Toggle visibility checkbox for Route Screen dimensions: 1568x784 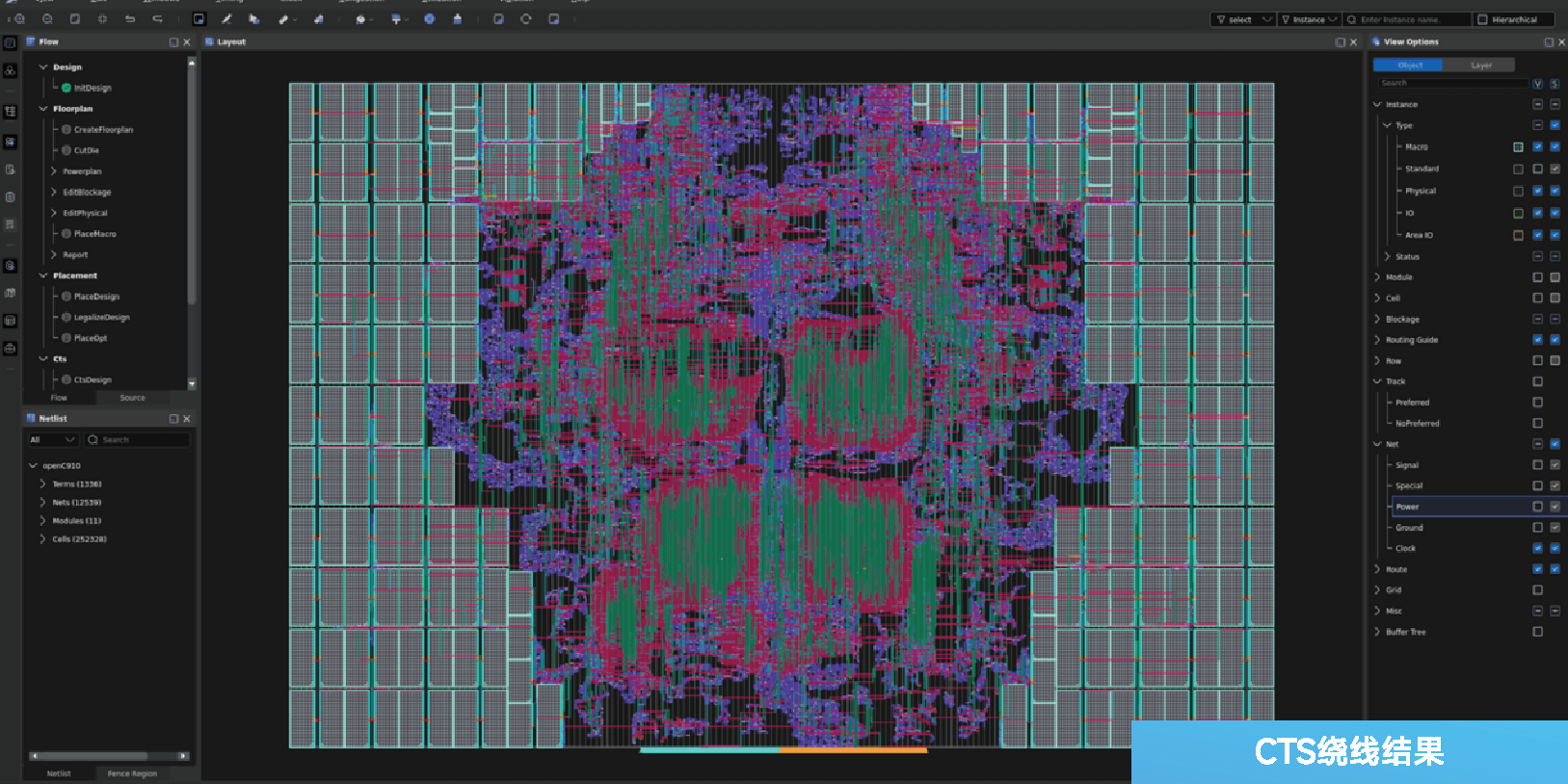pyautogui.click(x=1538, y=569)
